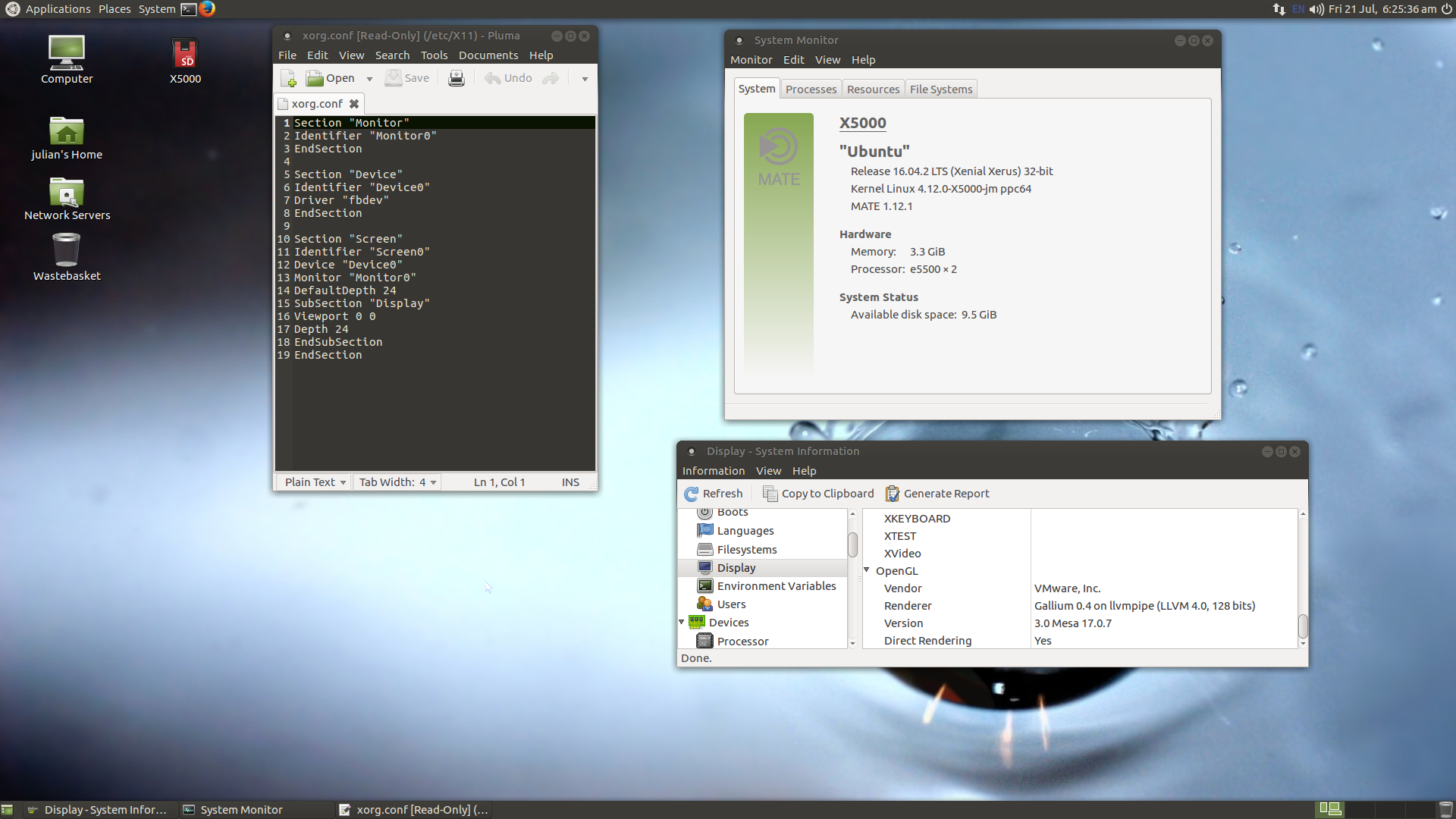Collapse the Devices tree category
This screenshot has height=819, width=1456.
[682, 622]
